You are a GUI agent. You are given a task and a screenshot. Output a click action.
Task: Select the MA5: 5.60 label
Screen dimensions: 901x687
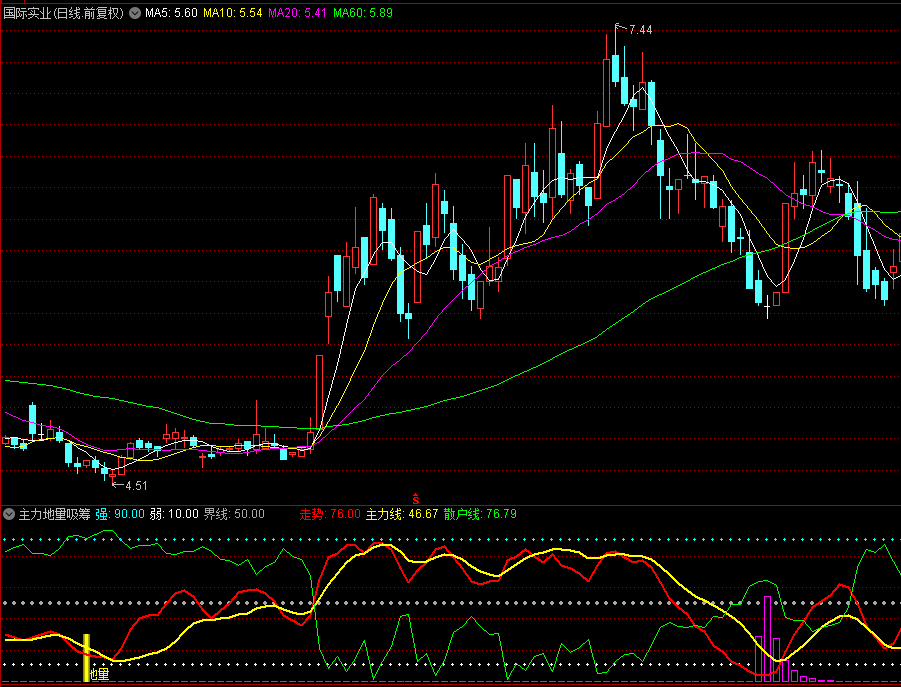pos(171,13)
